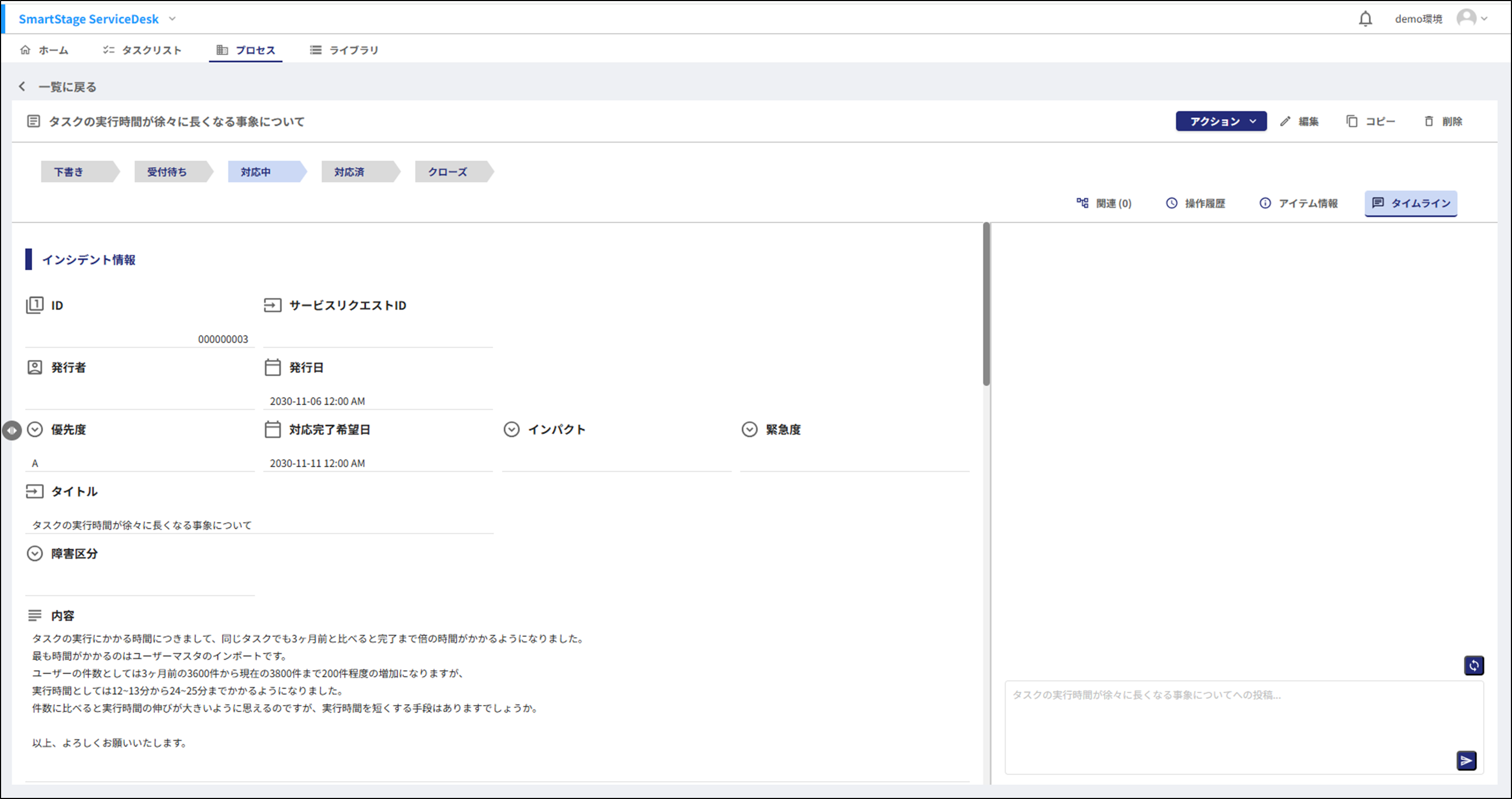1512x799 pixels.
Task: Select the 対応中 status step
Action: pos(266,172)
